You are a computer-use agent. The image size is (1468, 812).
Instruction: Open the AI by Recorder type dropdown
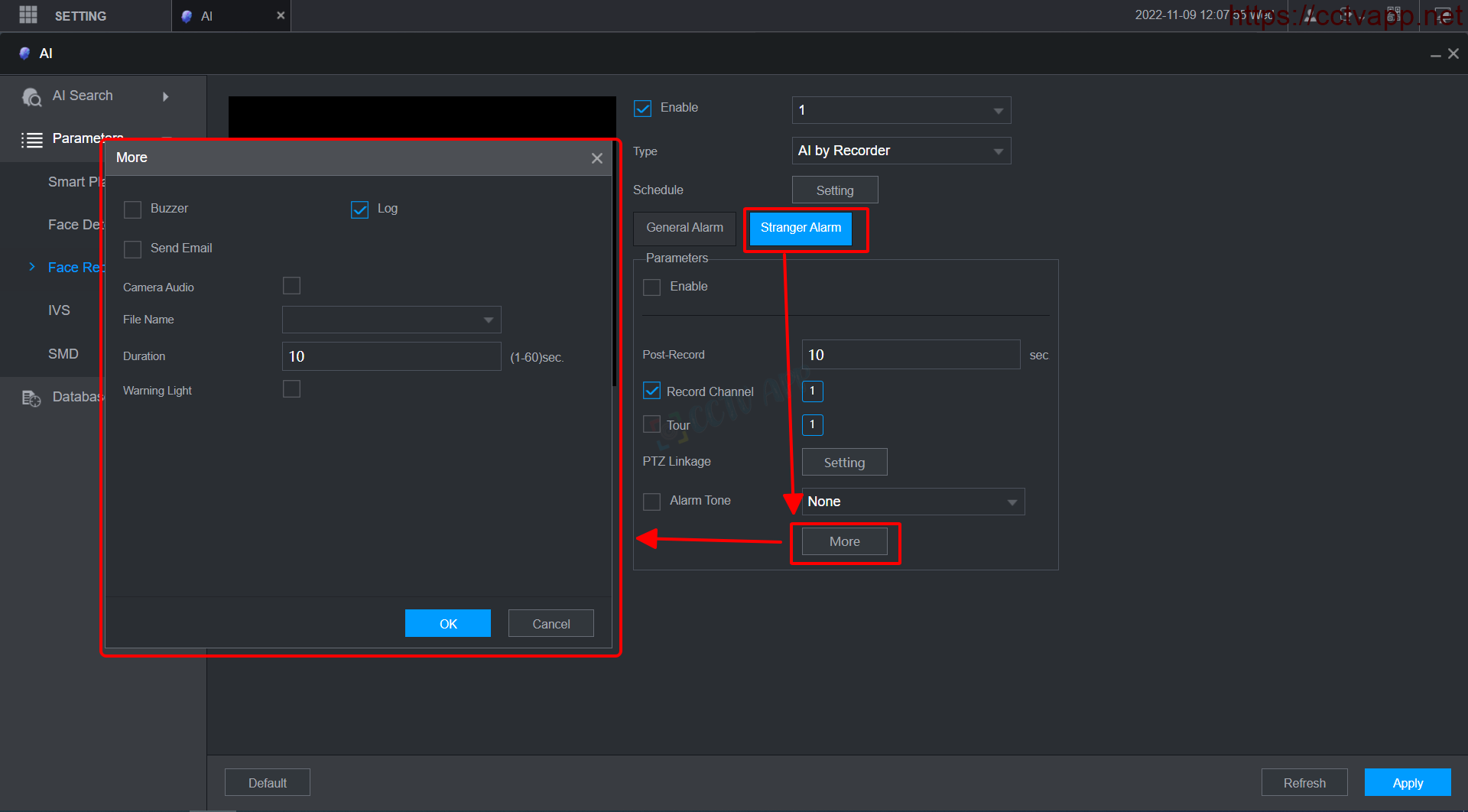click(x=901, y=151)
